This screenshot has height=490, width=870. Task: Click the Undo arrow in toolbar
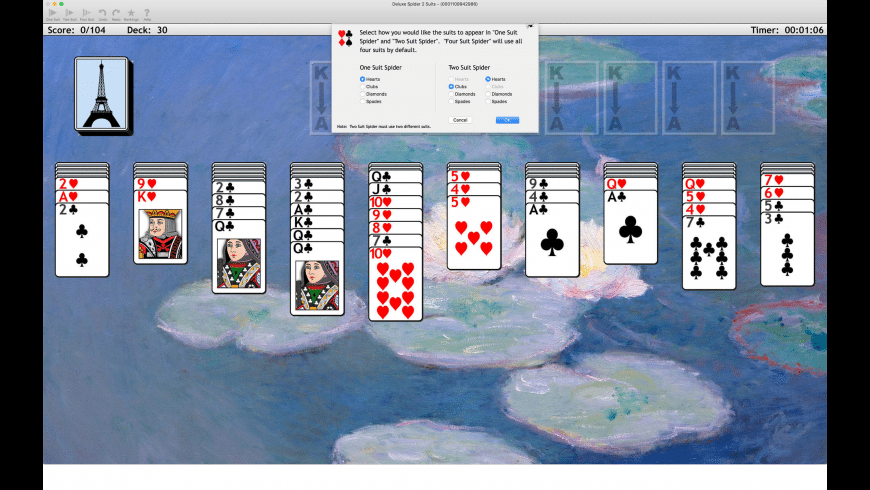point(103,14)
